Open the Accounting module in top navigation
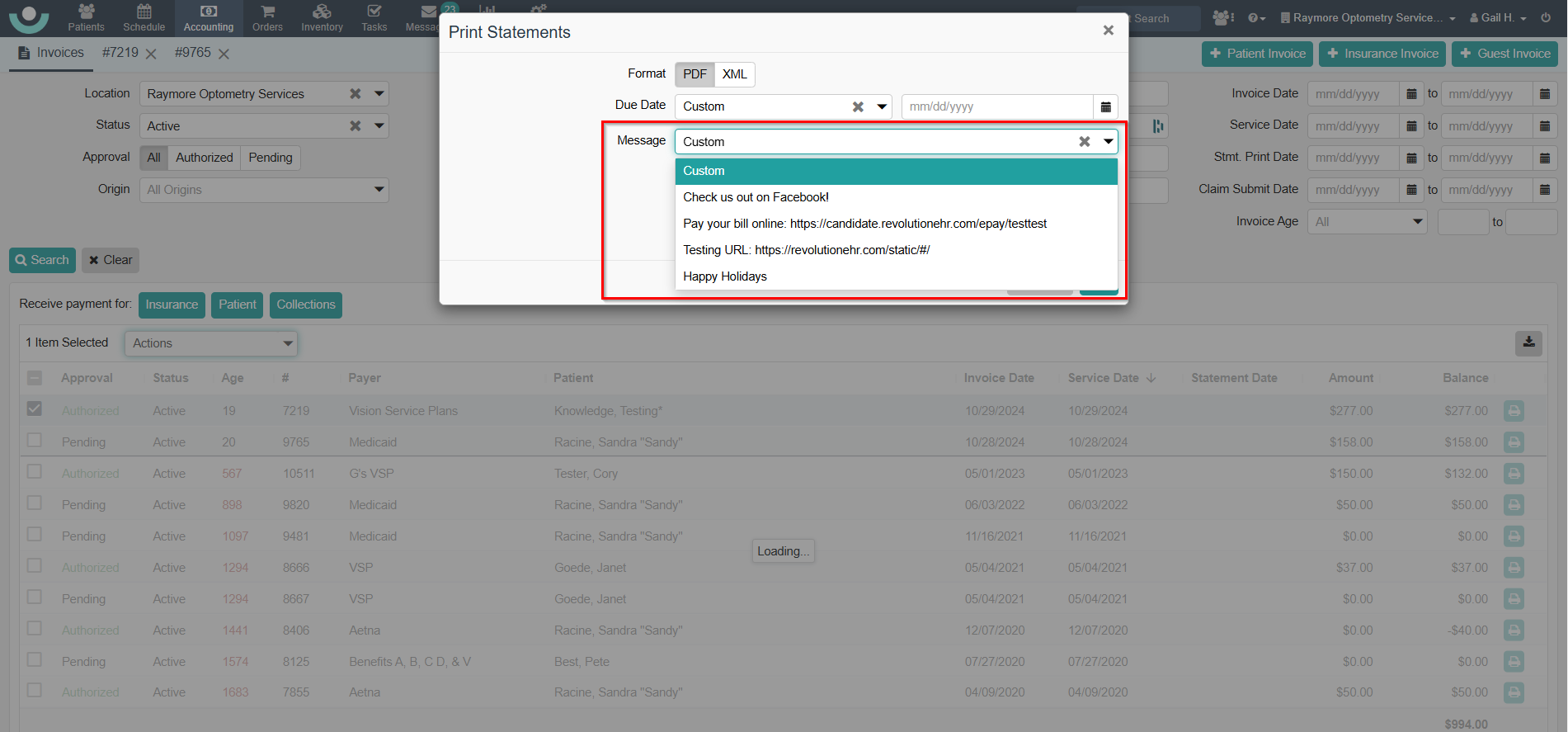This screenshot has height=732, width=1568. pos(209,18)
